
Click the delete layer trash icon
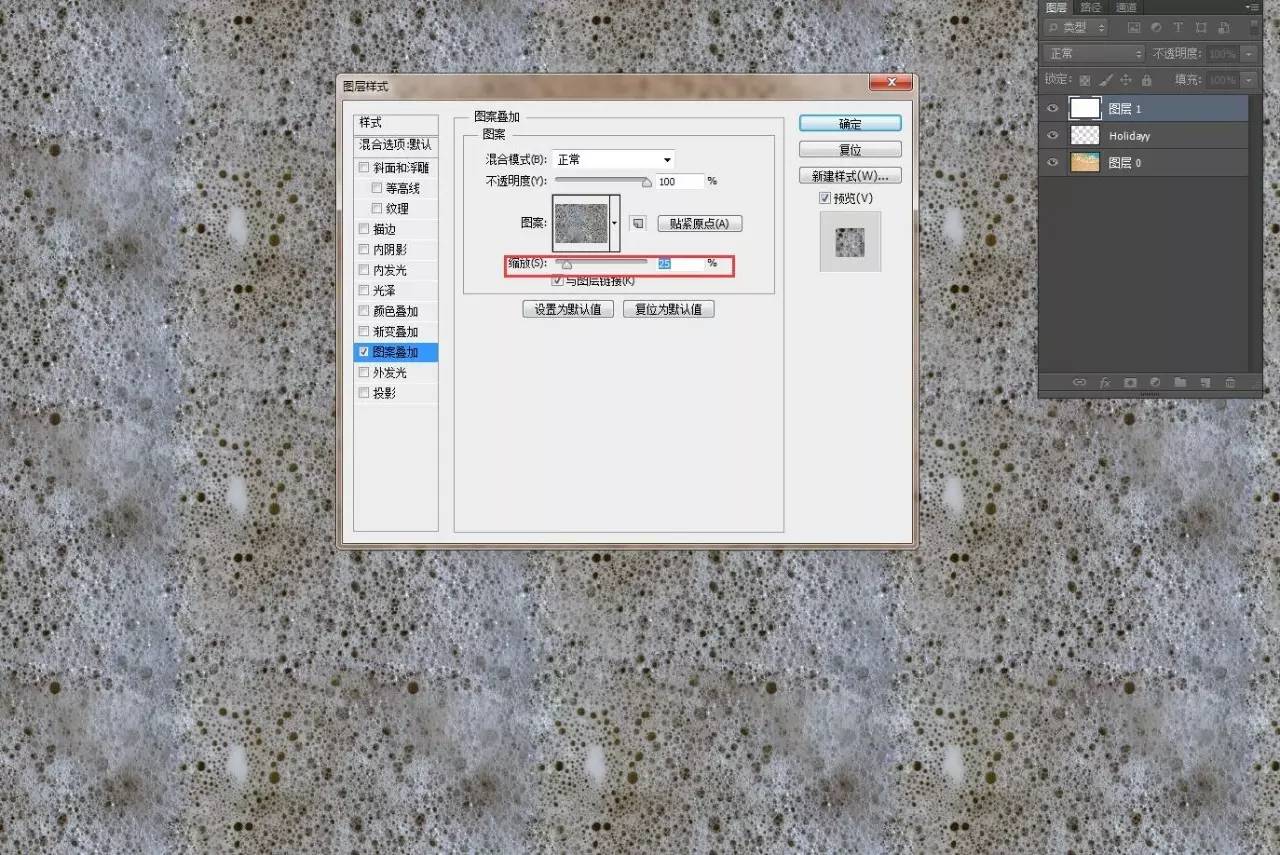pos(1230,382)
